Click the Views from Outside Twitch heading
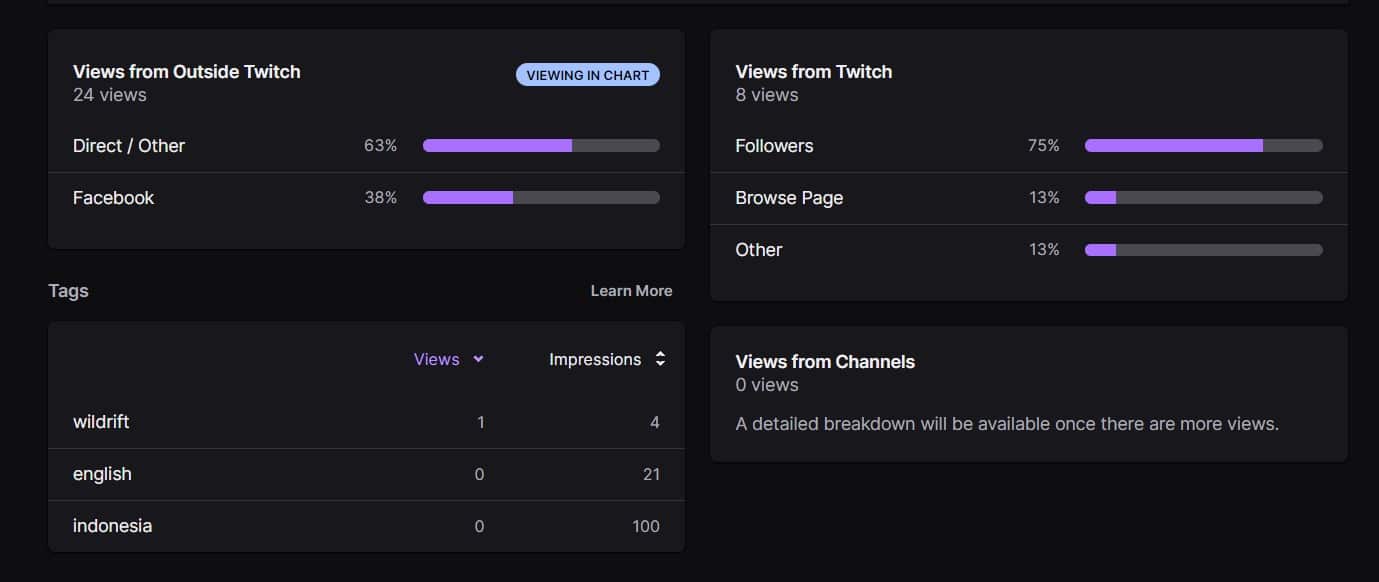Image resolution: width=1379 pixels, height=582 pixels. [x=186, y=71]
